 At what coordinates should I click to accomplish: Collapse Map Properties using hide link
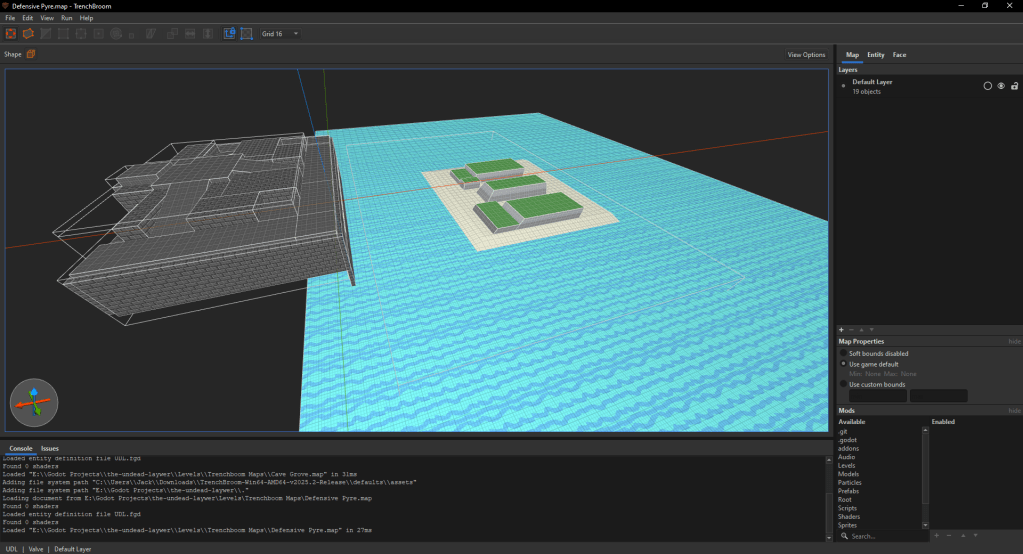(x=1014, y=342)
